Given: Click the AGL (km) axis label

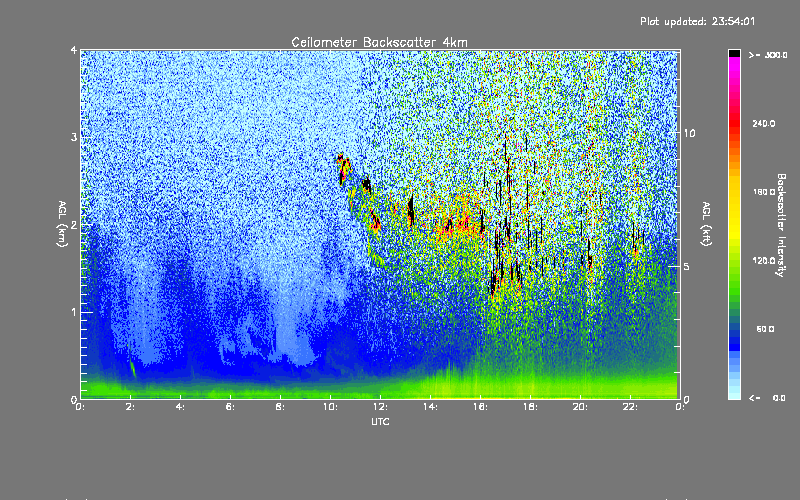Looking at the screenshot, I should pyautogui.click(x=62, y=224).
